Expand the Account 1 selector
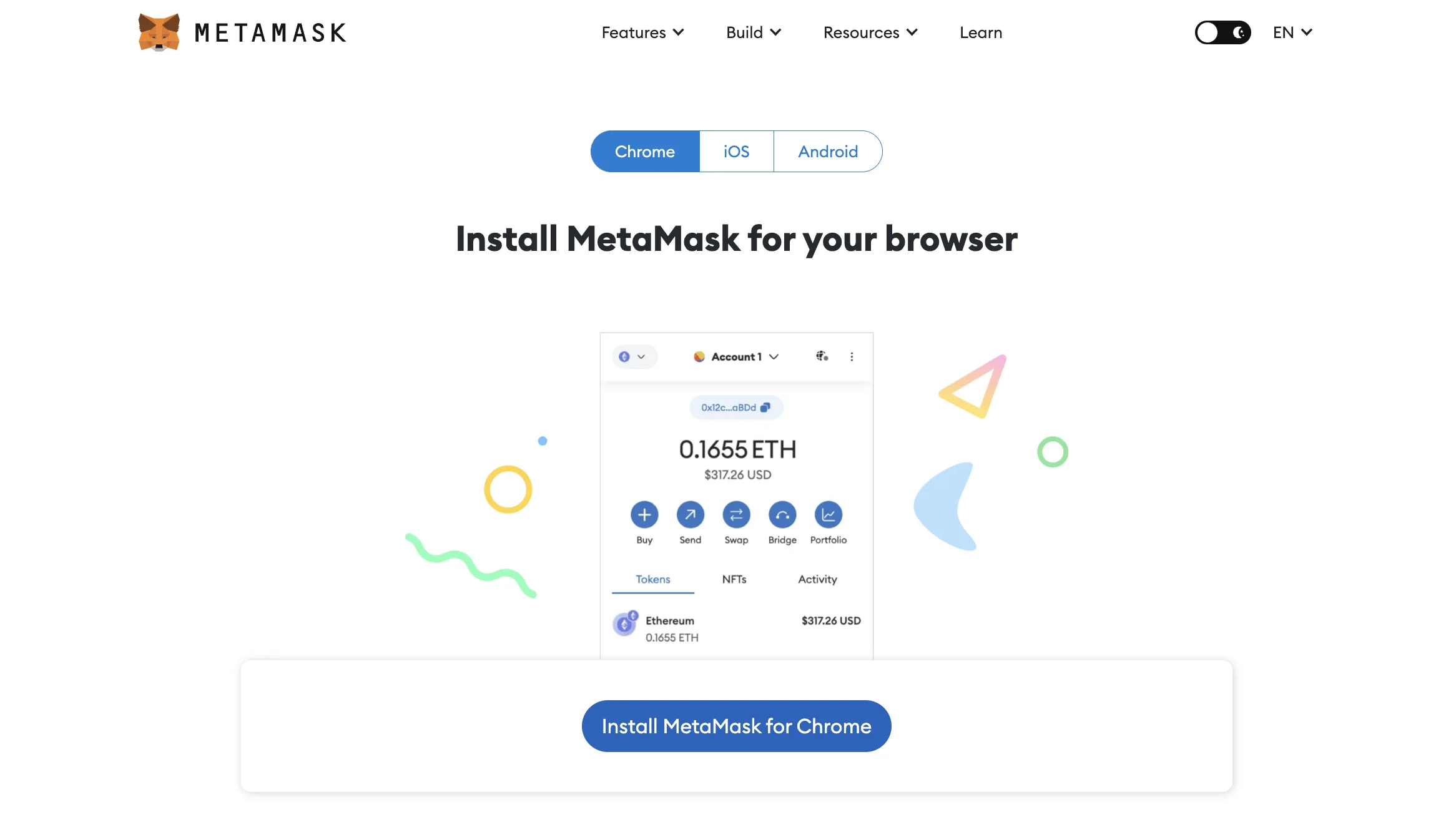This screenshot has width=1446, height=840. (737, 357)
